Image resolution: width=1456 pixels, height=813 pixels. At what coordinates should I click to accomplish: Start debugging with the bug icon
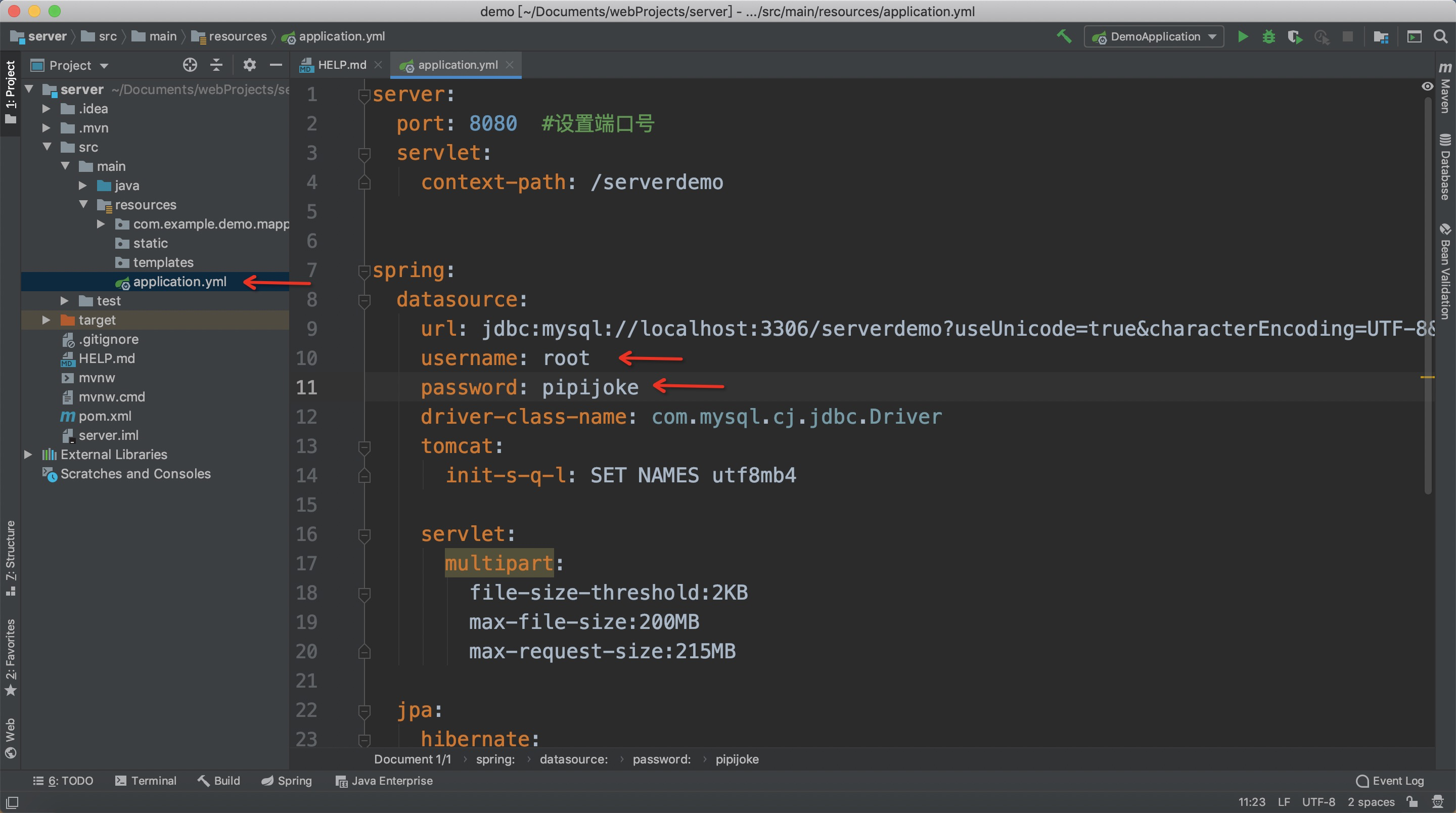[x=1268, y=37]
